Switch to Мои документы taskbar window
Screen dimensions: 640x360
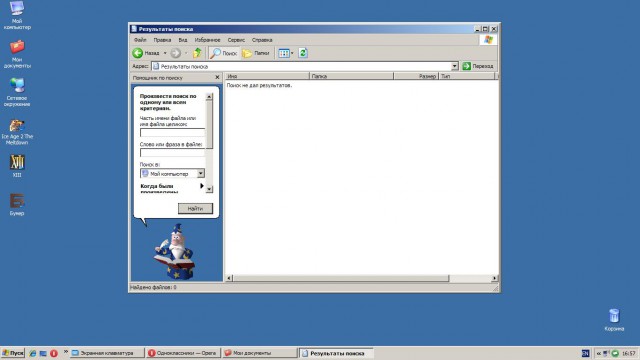[259, 353]
